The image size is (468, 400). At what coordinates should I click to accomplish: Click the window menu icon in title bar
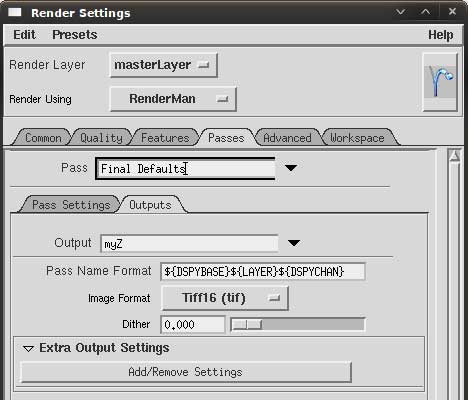(x=15, y=12)
